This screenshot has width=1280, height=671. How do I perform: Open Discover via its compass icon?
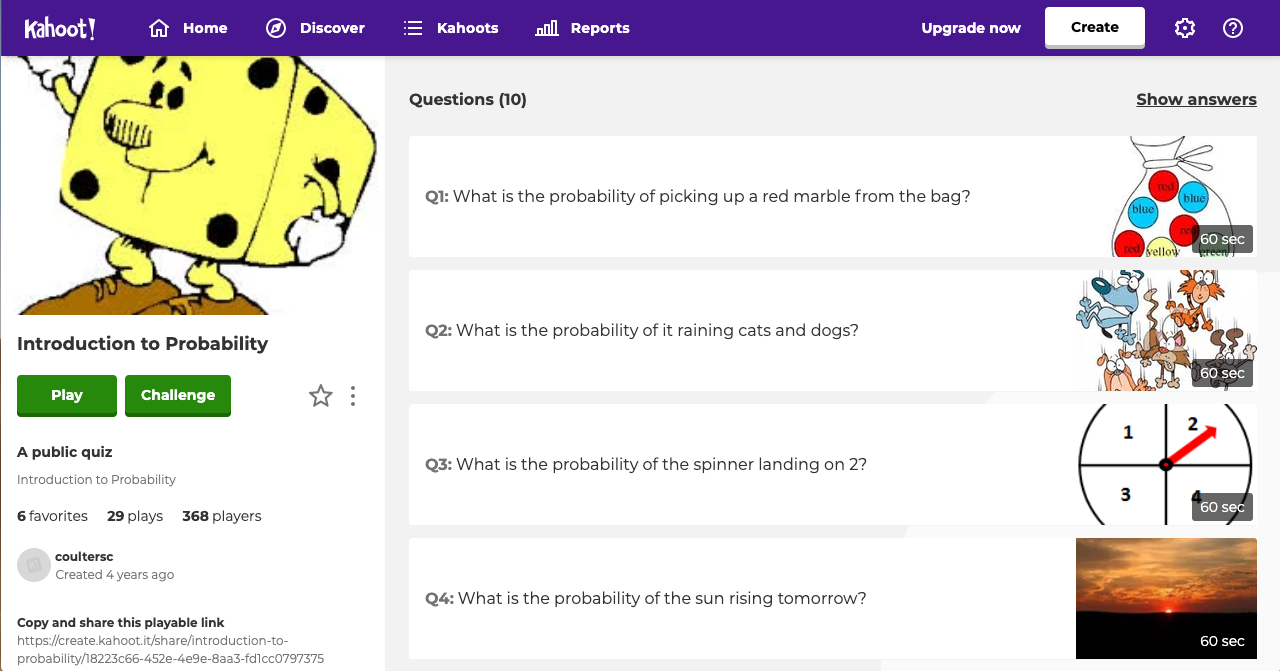pos(275,28)
